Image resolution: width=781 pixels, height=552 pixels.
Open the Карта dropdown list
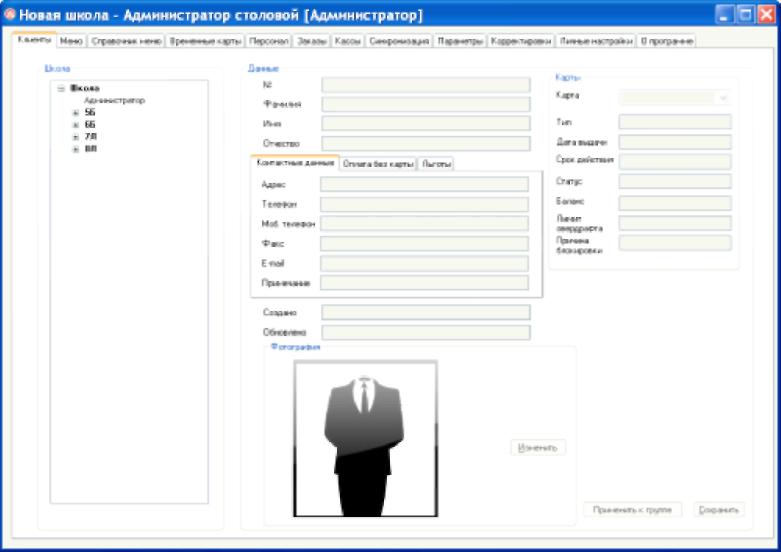click(x=723, y=98)
